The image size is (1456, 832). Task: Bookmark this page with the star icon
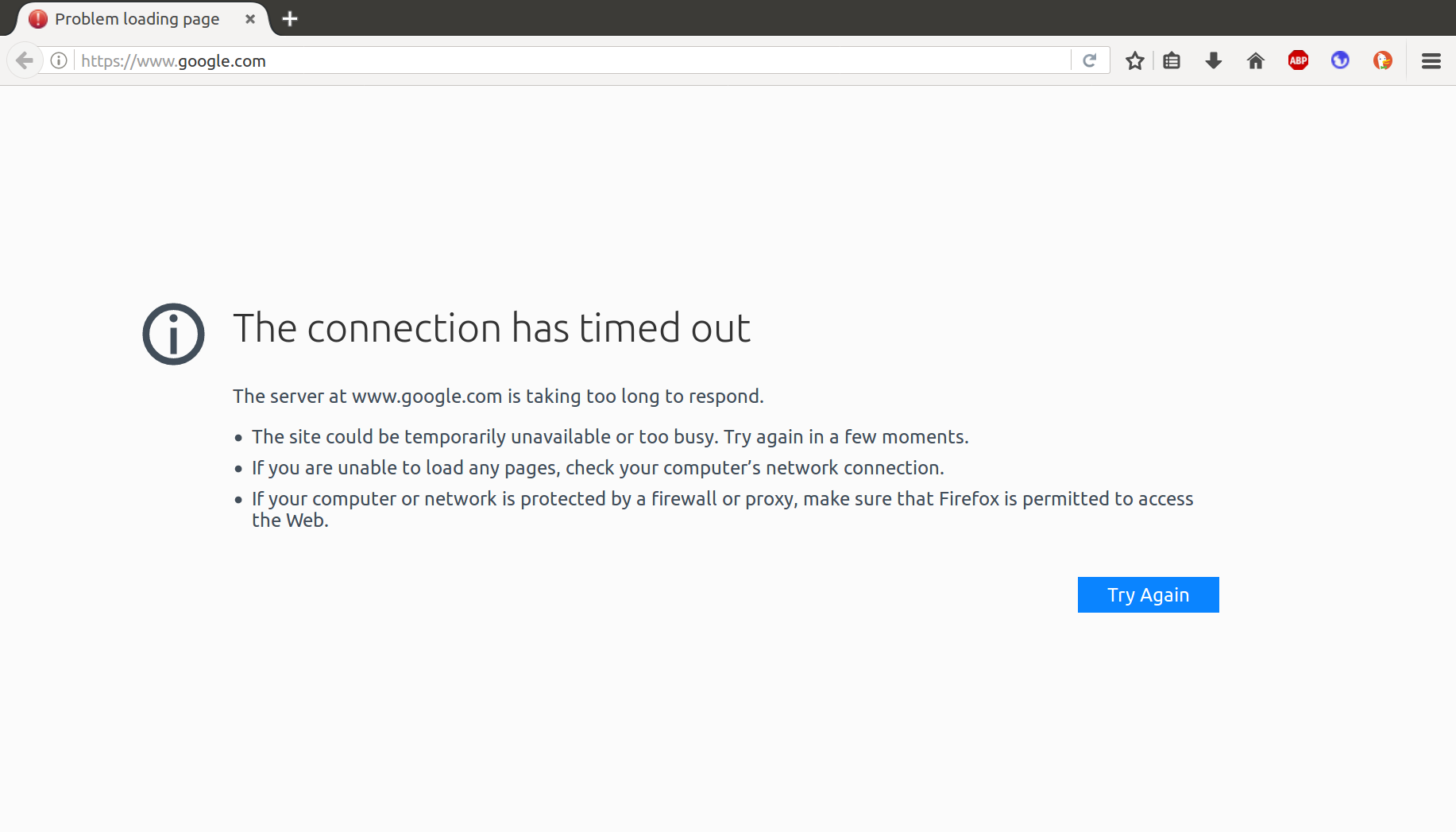coord(1134,60)
